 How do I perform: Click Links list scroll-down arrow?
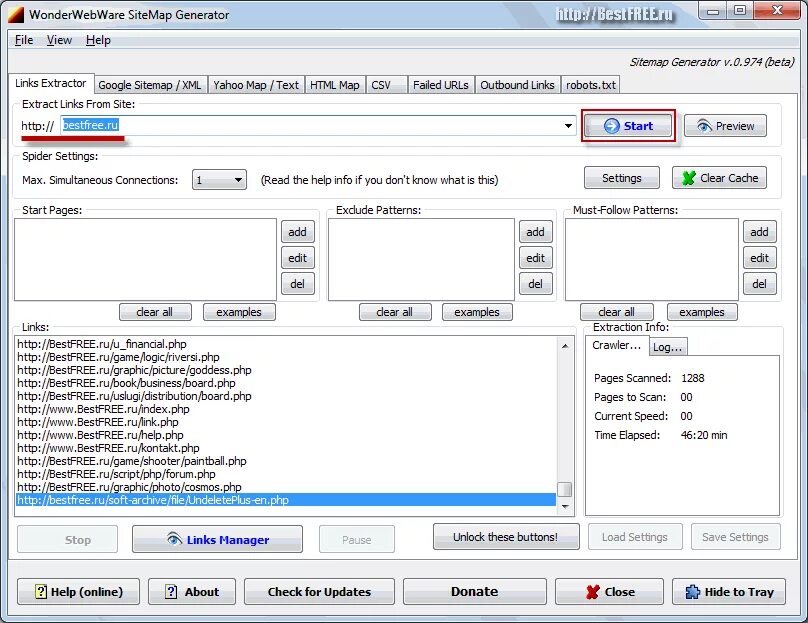point(565,507)
